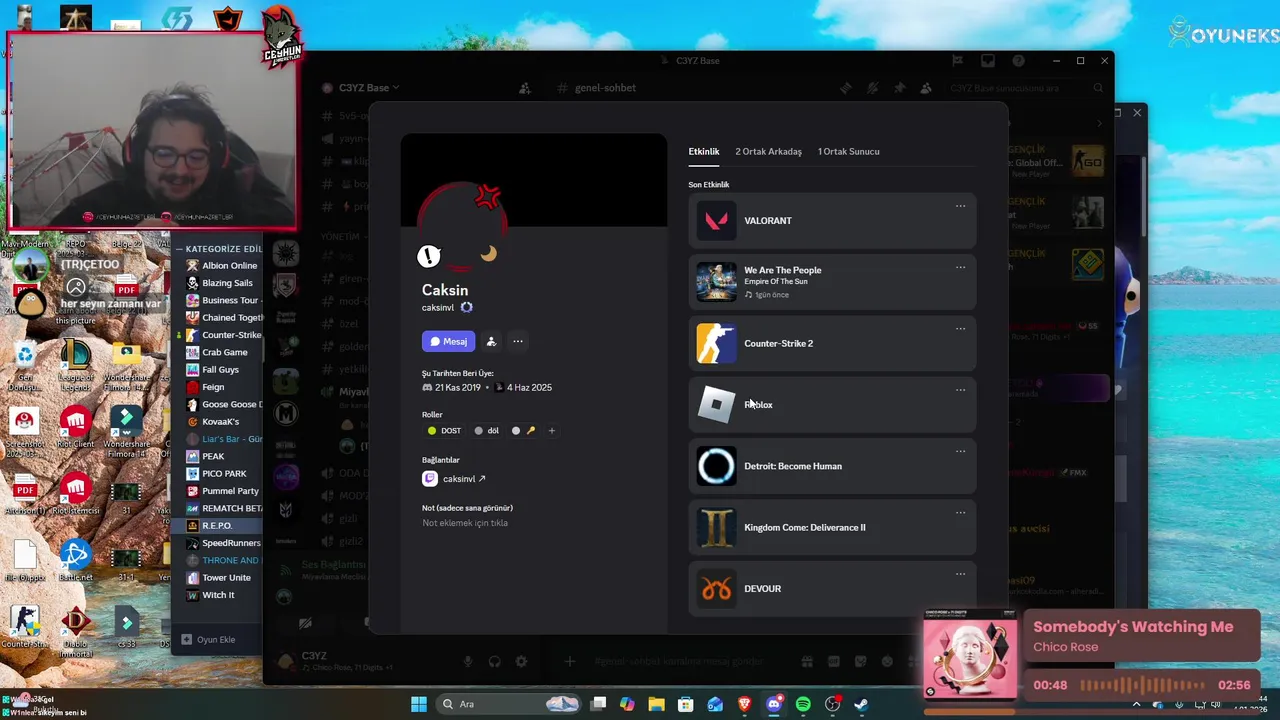The image size is (1280, 720).
Task: Open options menu for Kingdom Come: Deliverance II
Action: pyautogui.click(x=960, y=513)
